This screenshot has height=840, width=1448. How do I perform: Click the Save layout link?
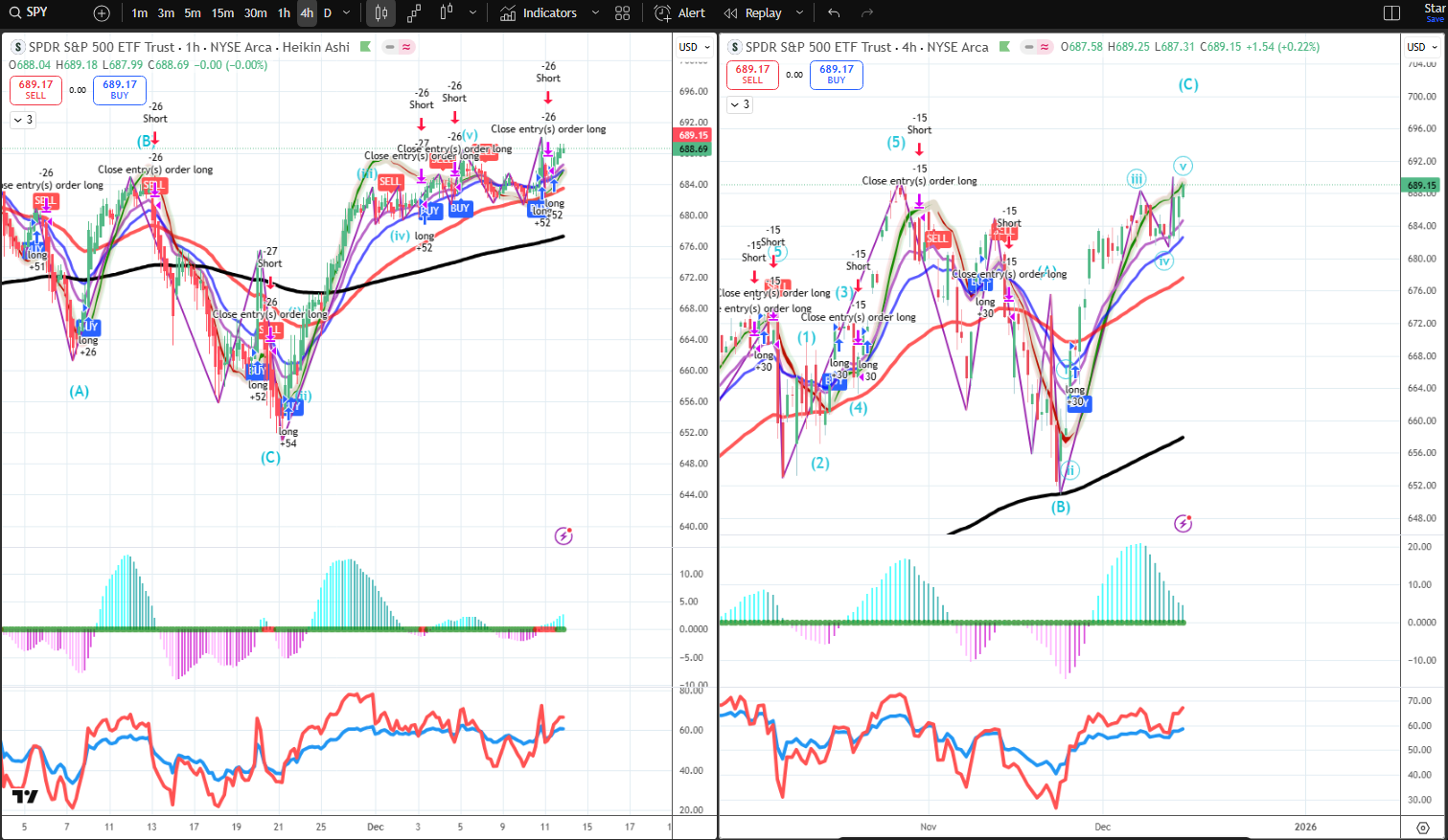click(x=1435, y=19)
